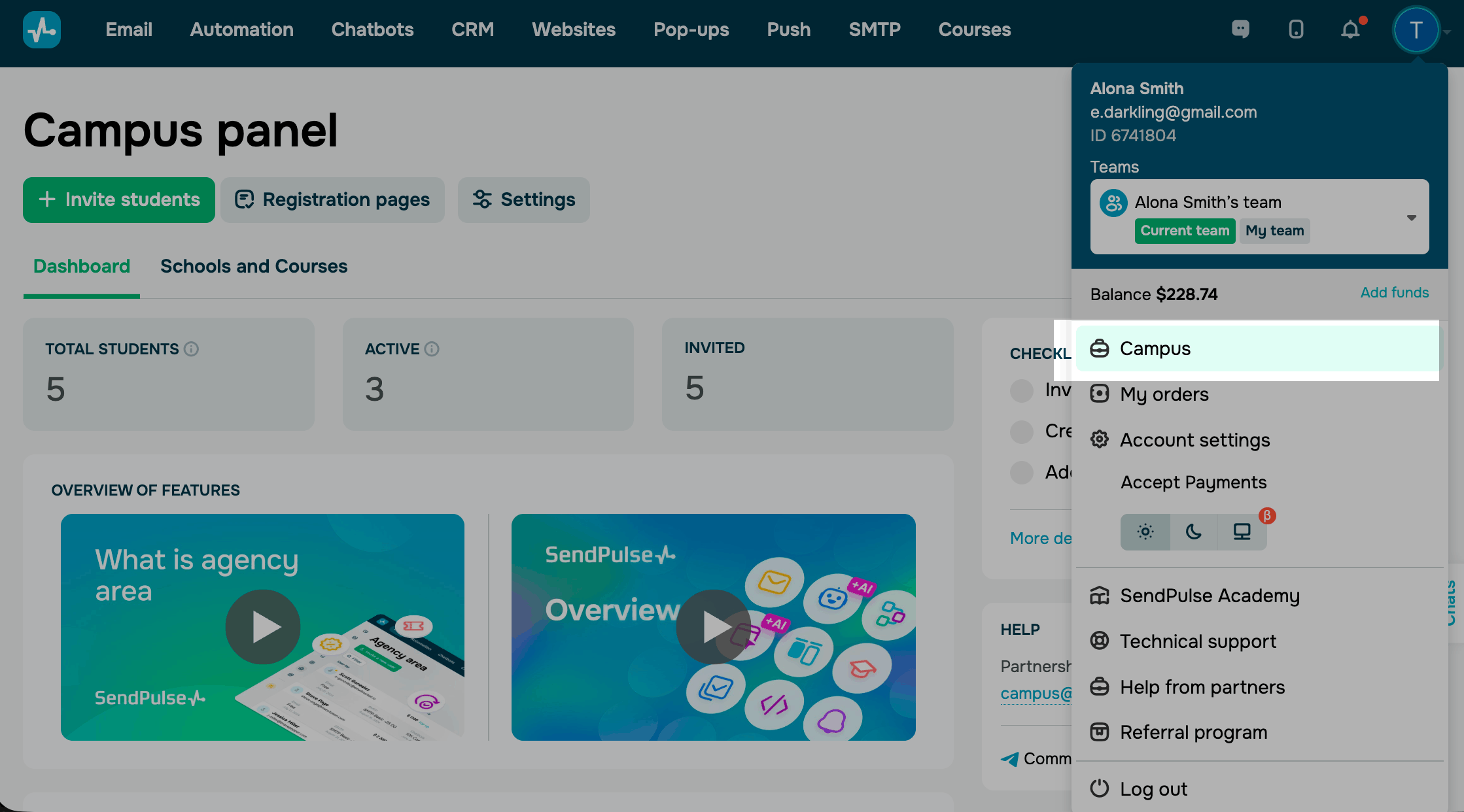
Task: Click the Account settings gear icon
Action: click(1100, 439)
